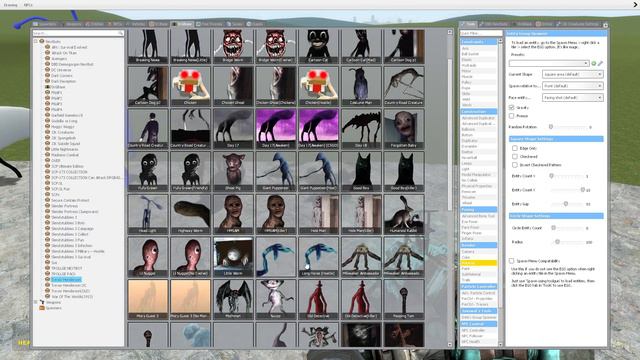Select SCP Ultimate Edition in the tree

coord(68,167)
